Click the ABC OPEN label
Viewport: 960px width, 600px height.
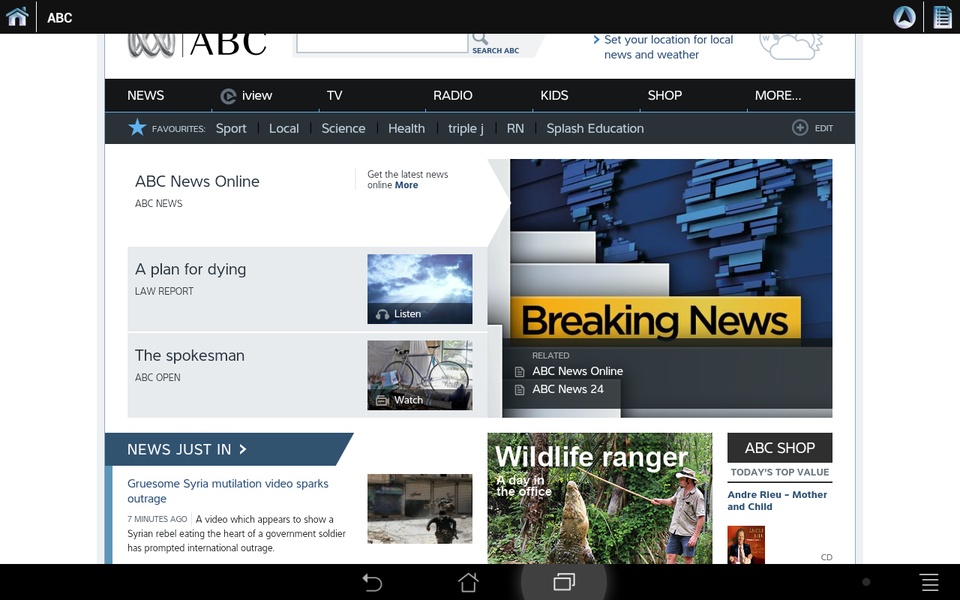point(157,378)
